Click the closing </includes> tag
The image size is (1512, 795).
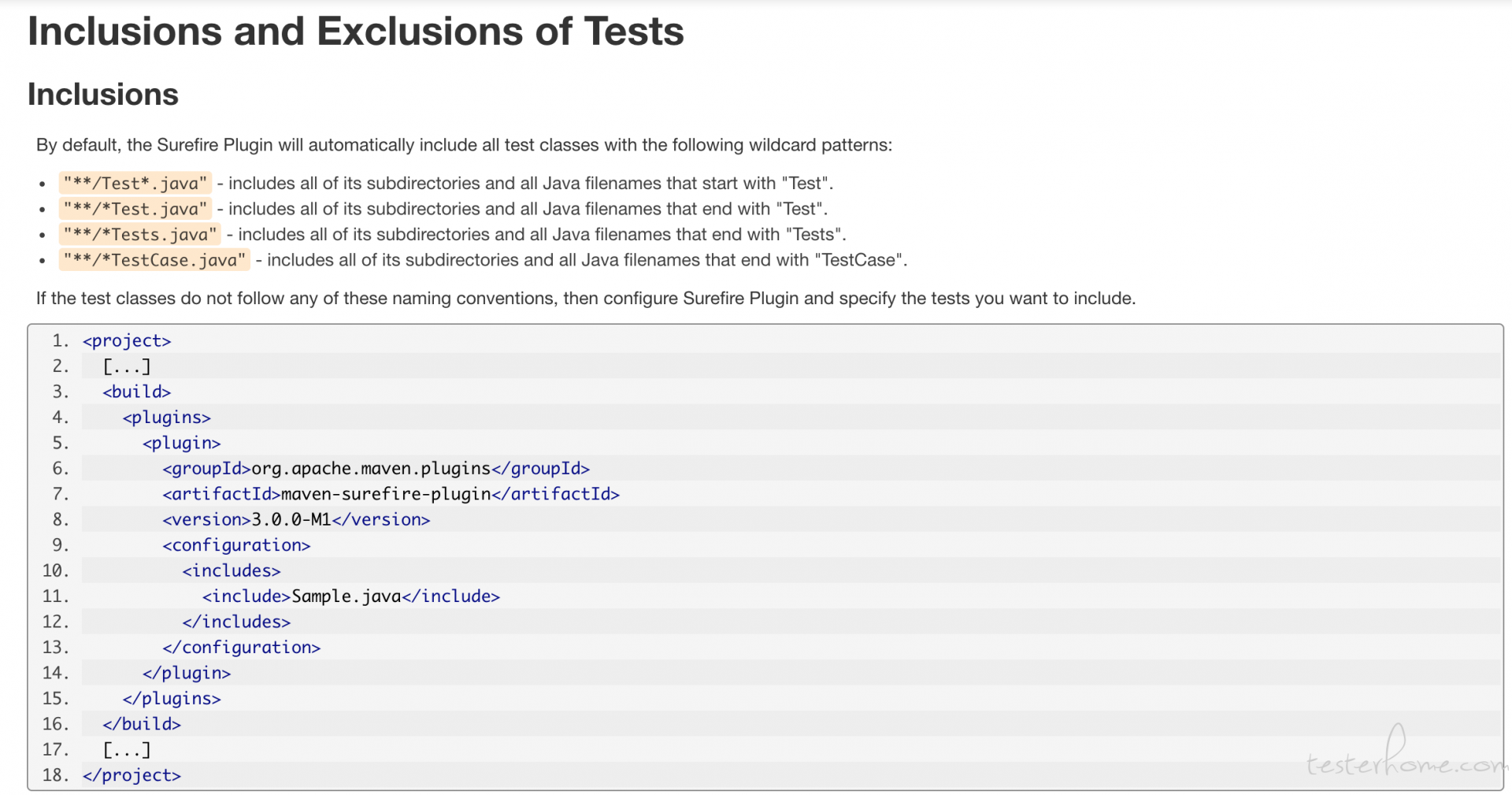coord(236,622)
